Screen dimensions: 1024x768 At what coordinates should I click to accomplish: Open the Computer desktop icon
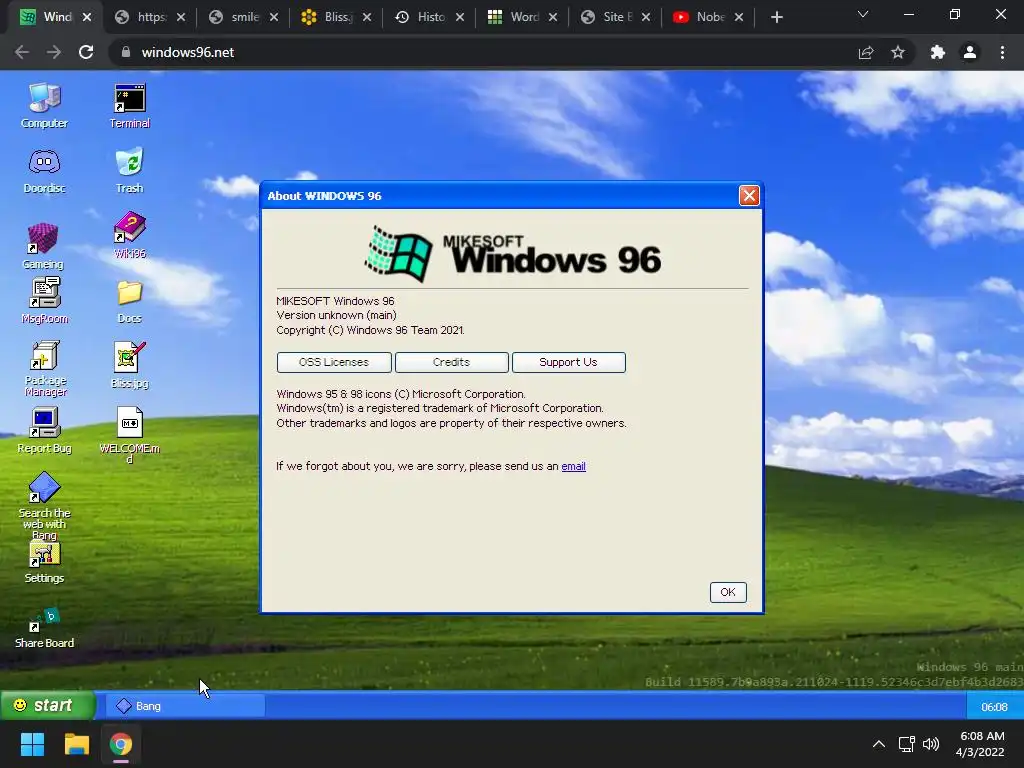[x=44, y=106]
